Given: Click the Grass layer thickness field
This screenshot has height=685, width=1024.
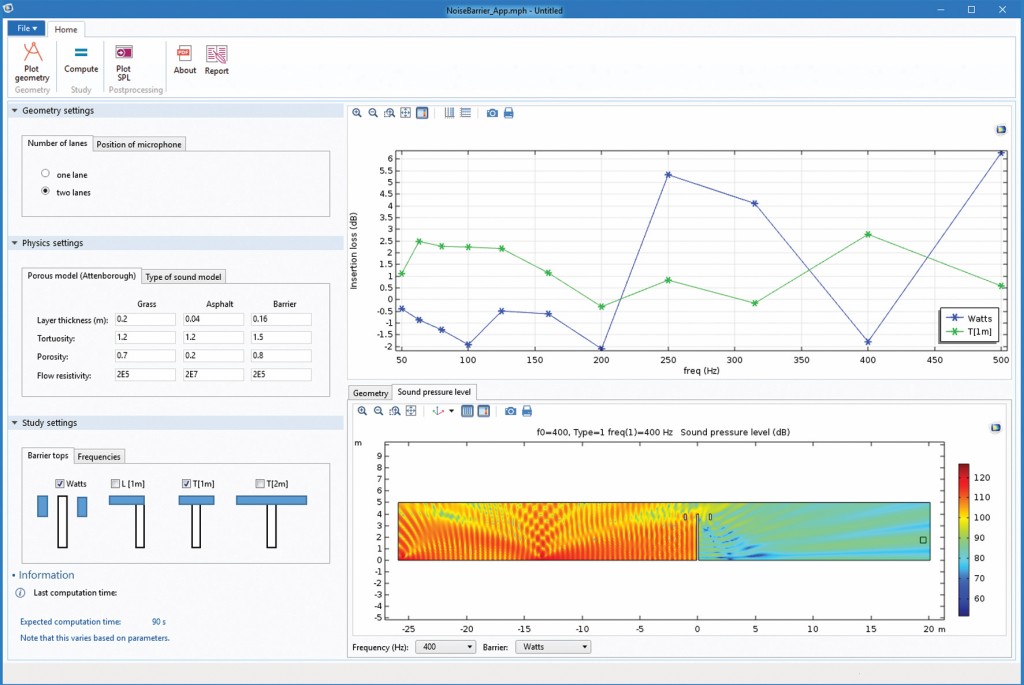Looking at the screenshot, I should click(x=144, y=320).
